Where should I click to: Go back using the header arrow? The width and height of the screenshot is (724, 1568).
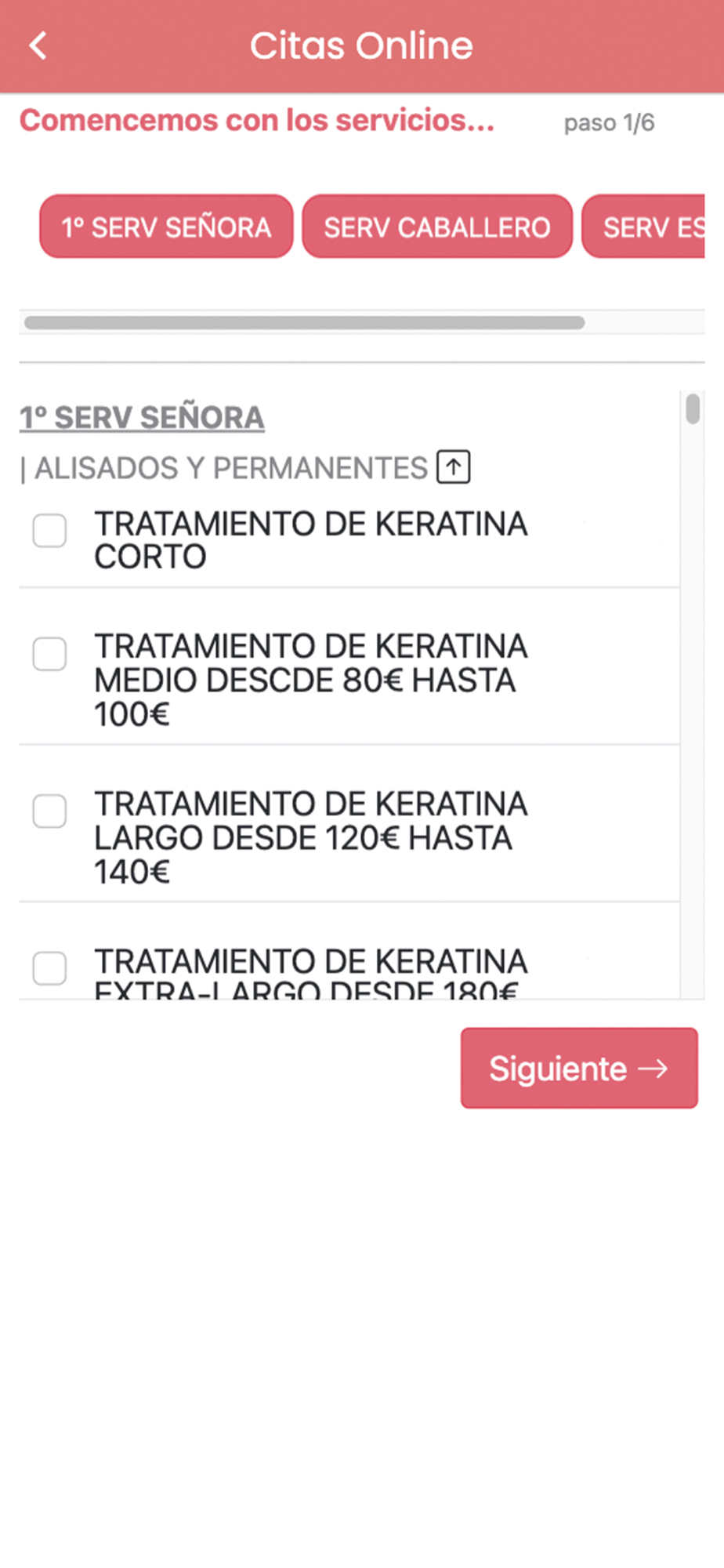38,45
